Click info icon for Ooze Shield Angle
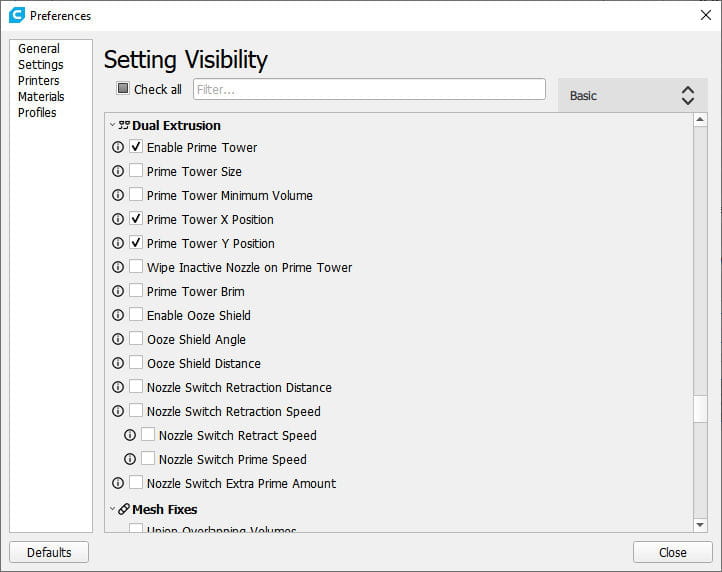The width and height of the screenshot is (722, 572). tap(118, 339)
